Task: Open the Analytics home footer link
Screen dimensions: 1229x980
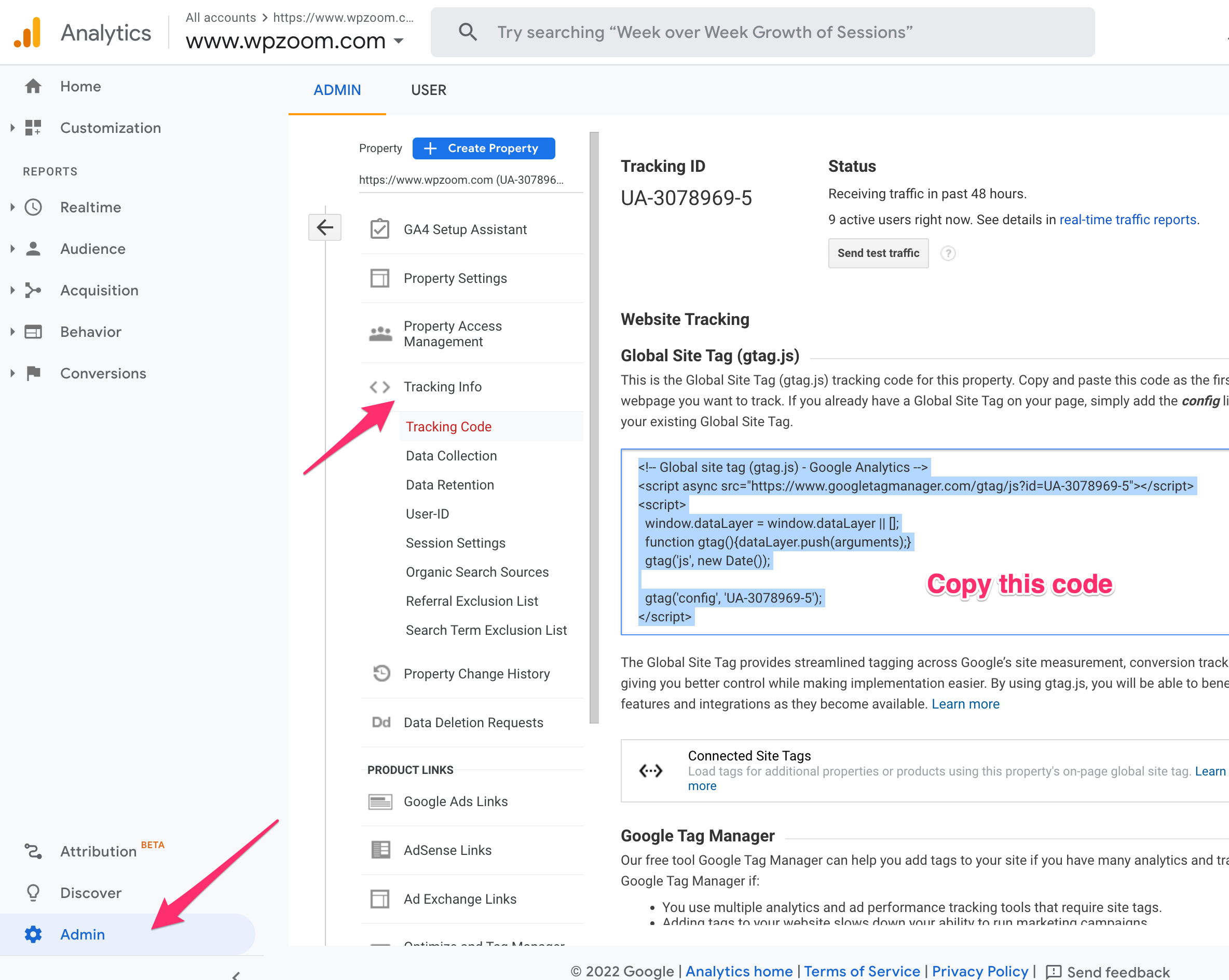Action: [x=739, y=972]
